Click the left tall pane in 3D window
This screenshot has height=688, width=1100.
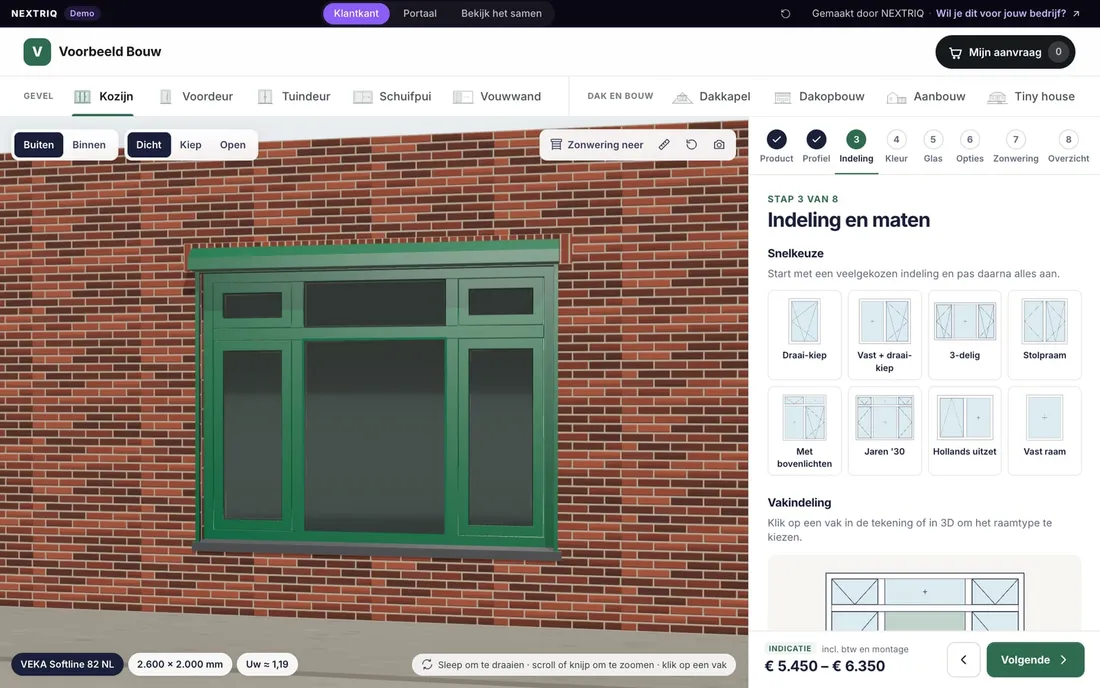coord(253,435)
